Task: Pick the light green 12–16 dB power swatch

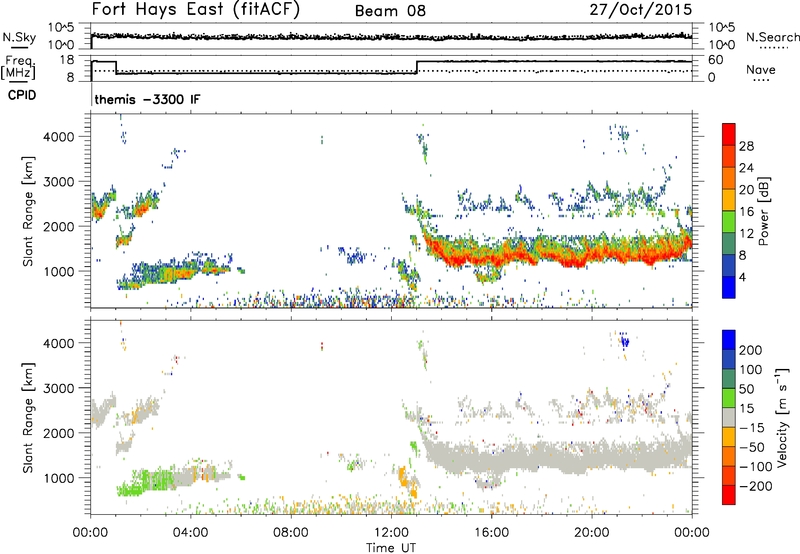Action: point(729,222)
